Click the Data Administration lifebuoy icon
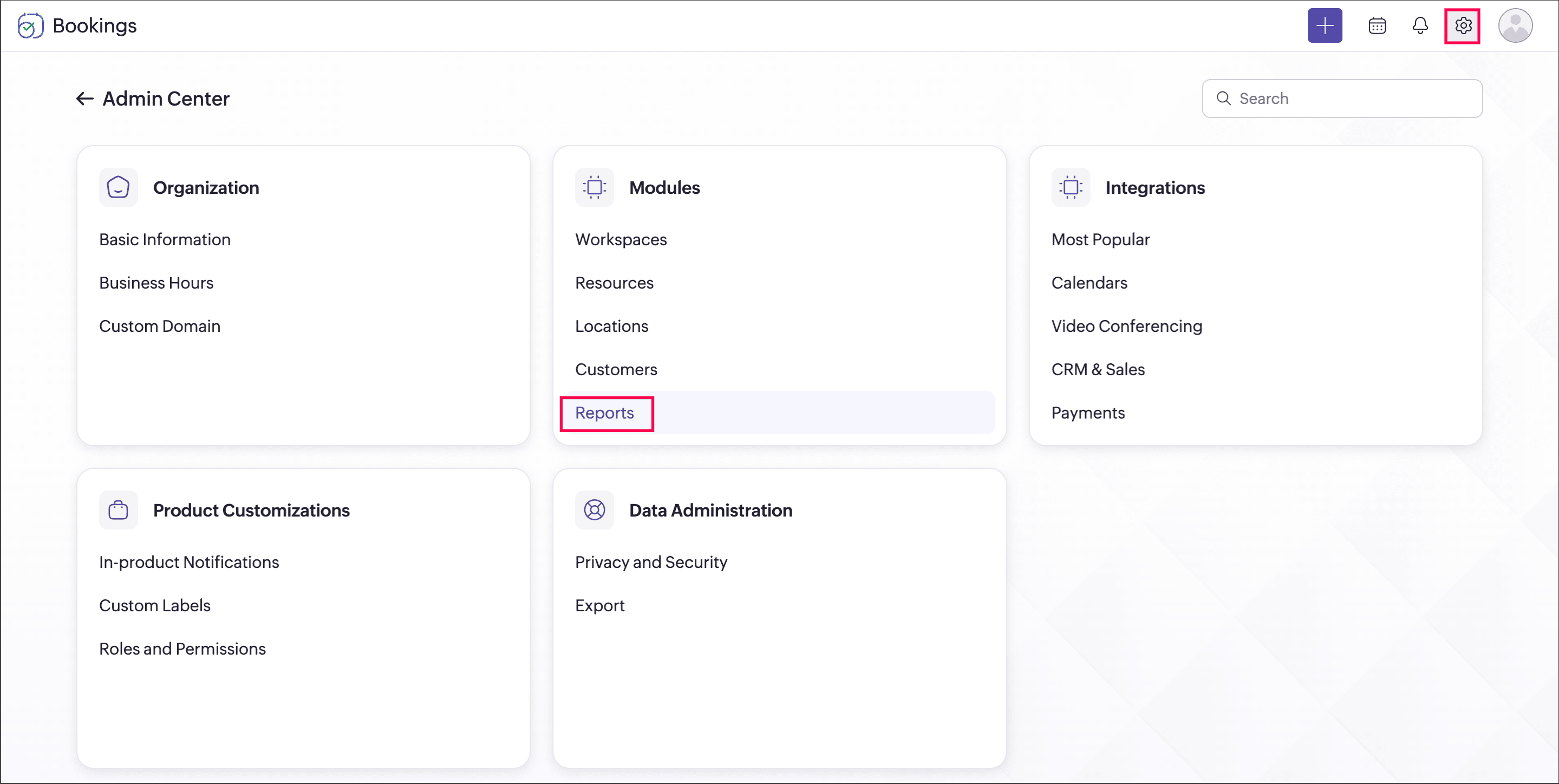 click(x=595, y=510)
